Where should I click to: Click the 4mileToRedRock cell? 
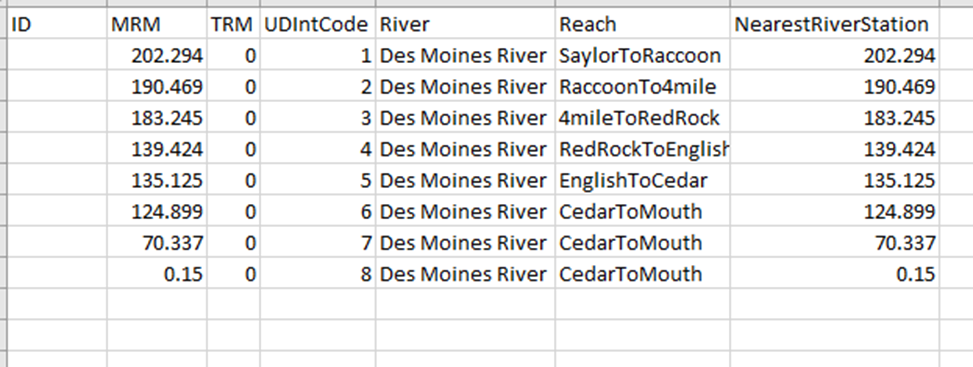pos(642,117)
